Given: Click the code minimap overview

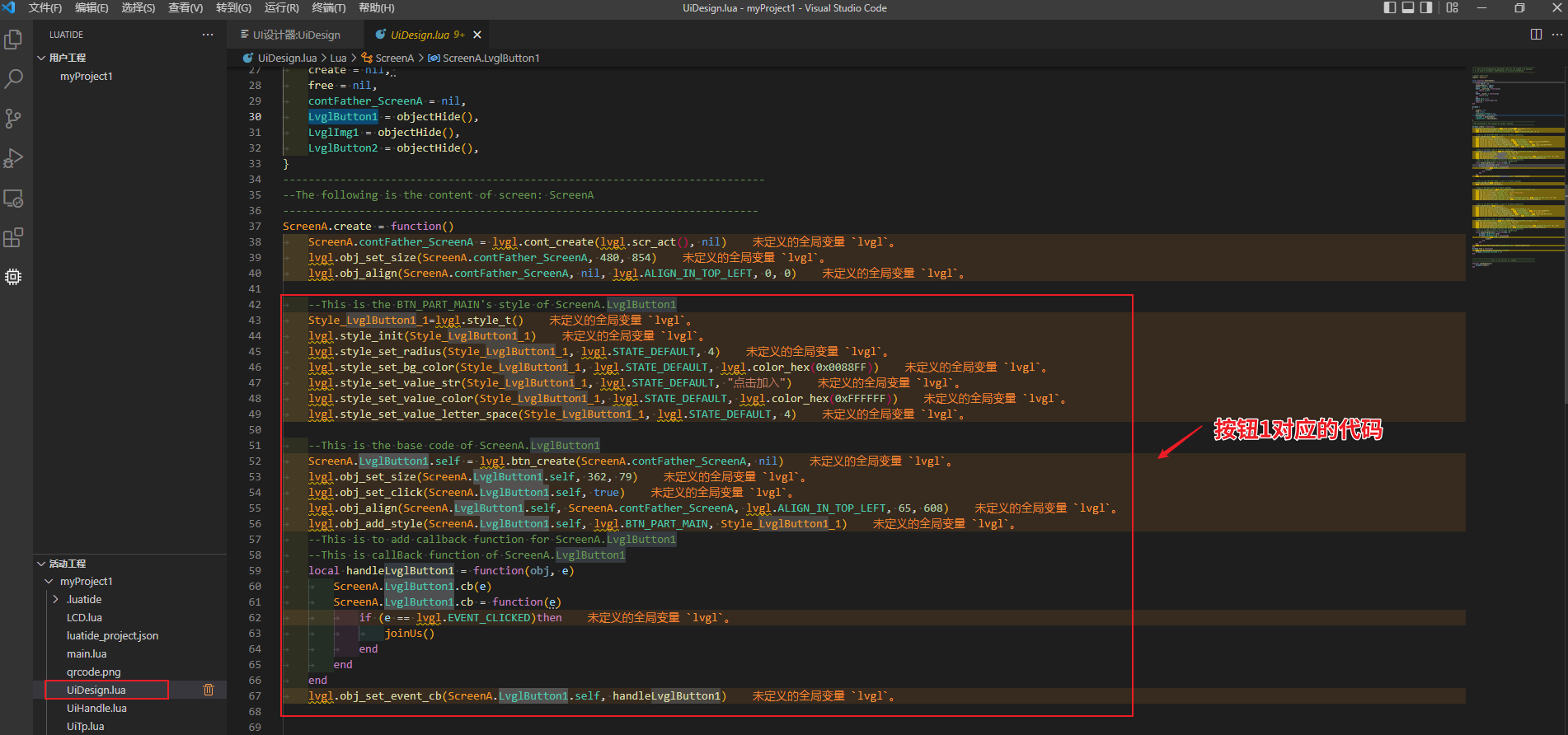Looking at the screenshot, I should pos(1517,165).
